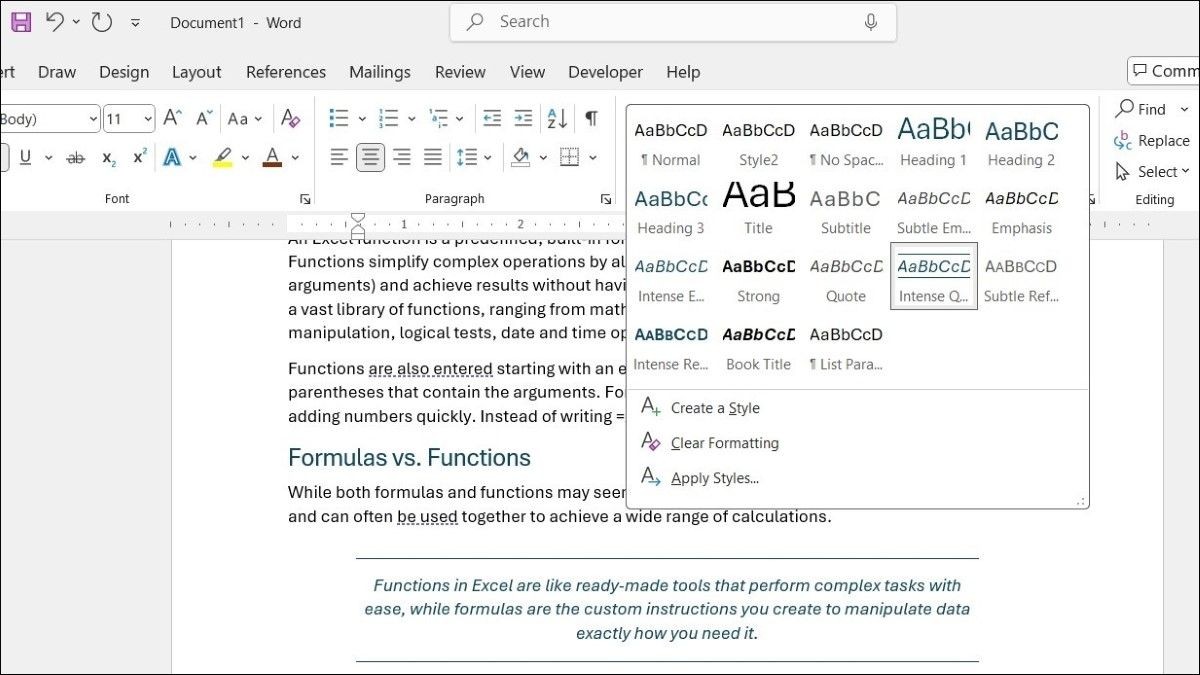The height and width of the screenshot is (675, 1200).
Task: Apply the Normal style
Action: click(x=671, y=143)
